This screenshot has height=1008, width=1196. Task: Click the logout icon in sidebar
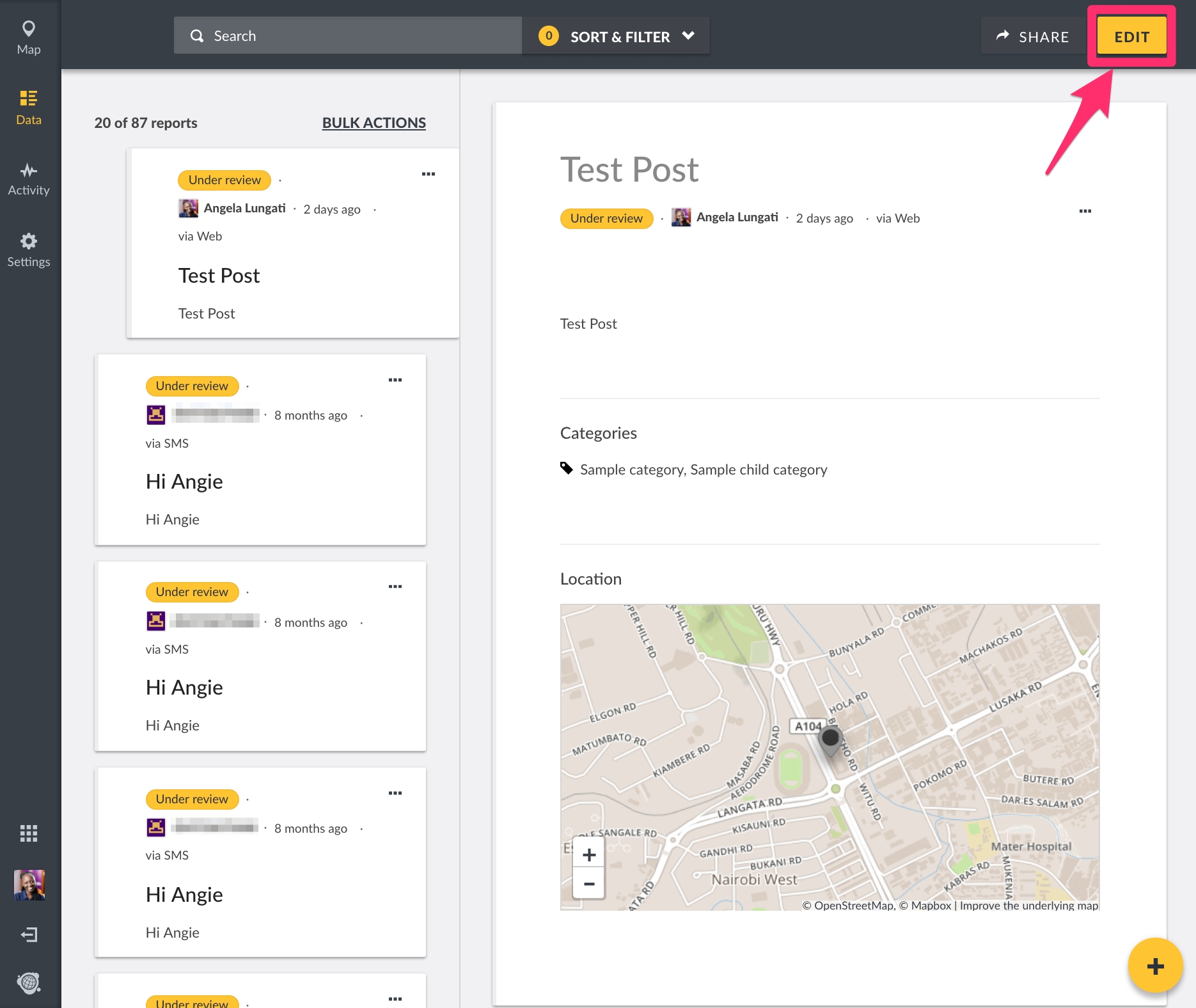point(29,934)
